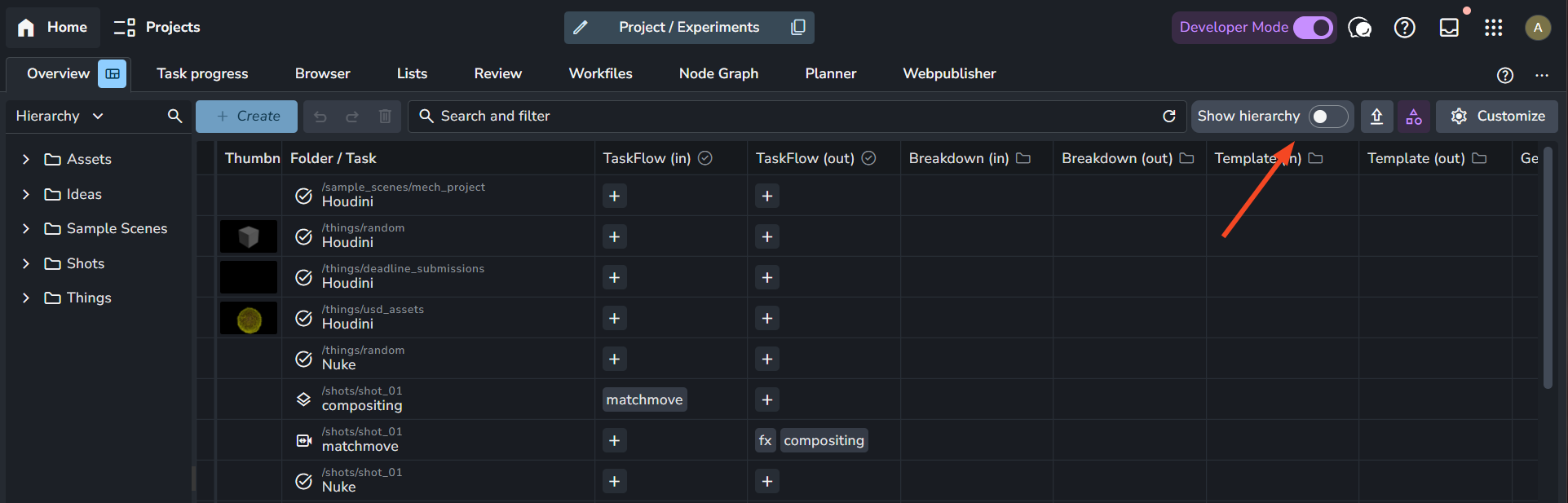Click the purple shapes icon near Customize

(1414, 117)
